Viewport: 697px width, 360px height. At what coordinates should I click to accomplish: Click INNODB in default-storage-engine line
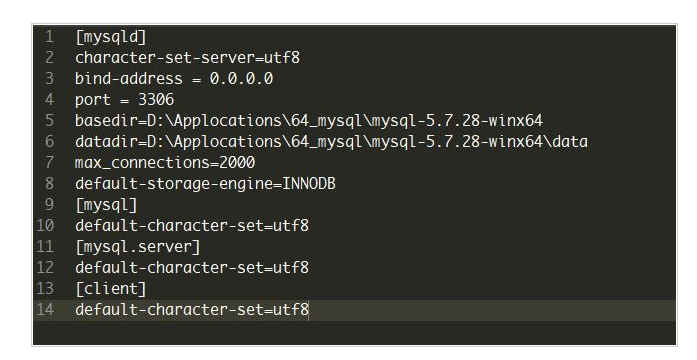click(x=309, y=184)
